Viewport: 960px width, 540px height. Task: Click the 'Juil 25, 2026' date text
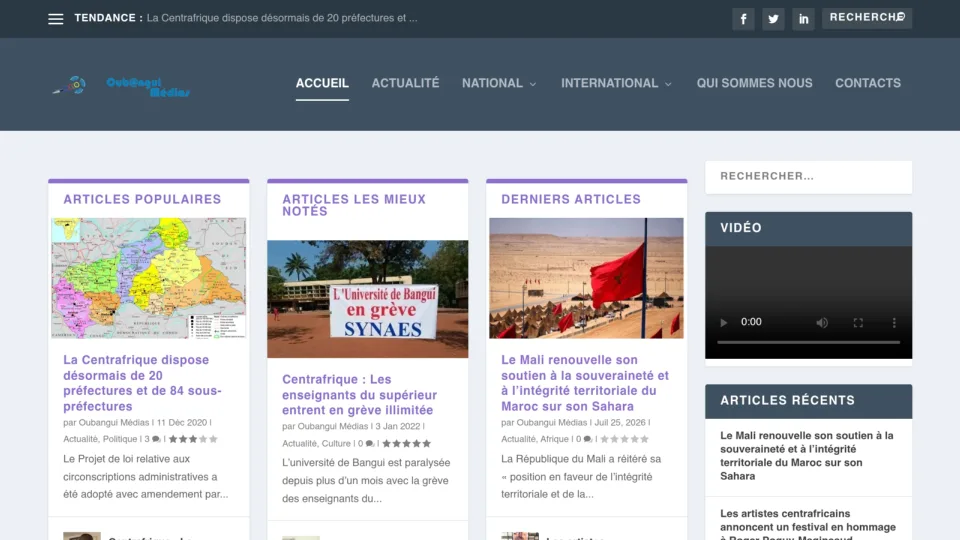click(x=620, y=422)
